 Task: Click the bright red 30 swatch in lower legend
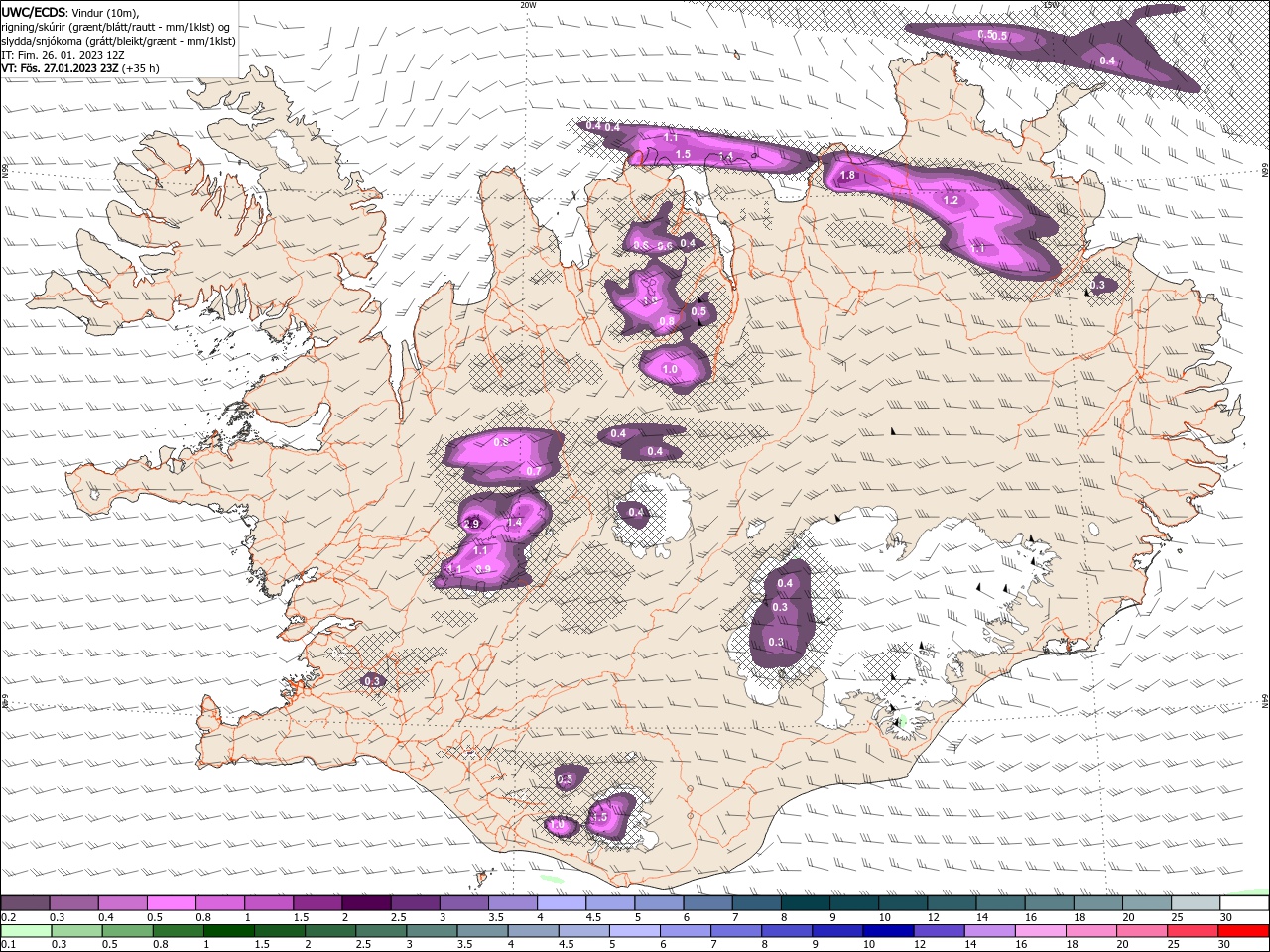click(x=1243, y=931)
